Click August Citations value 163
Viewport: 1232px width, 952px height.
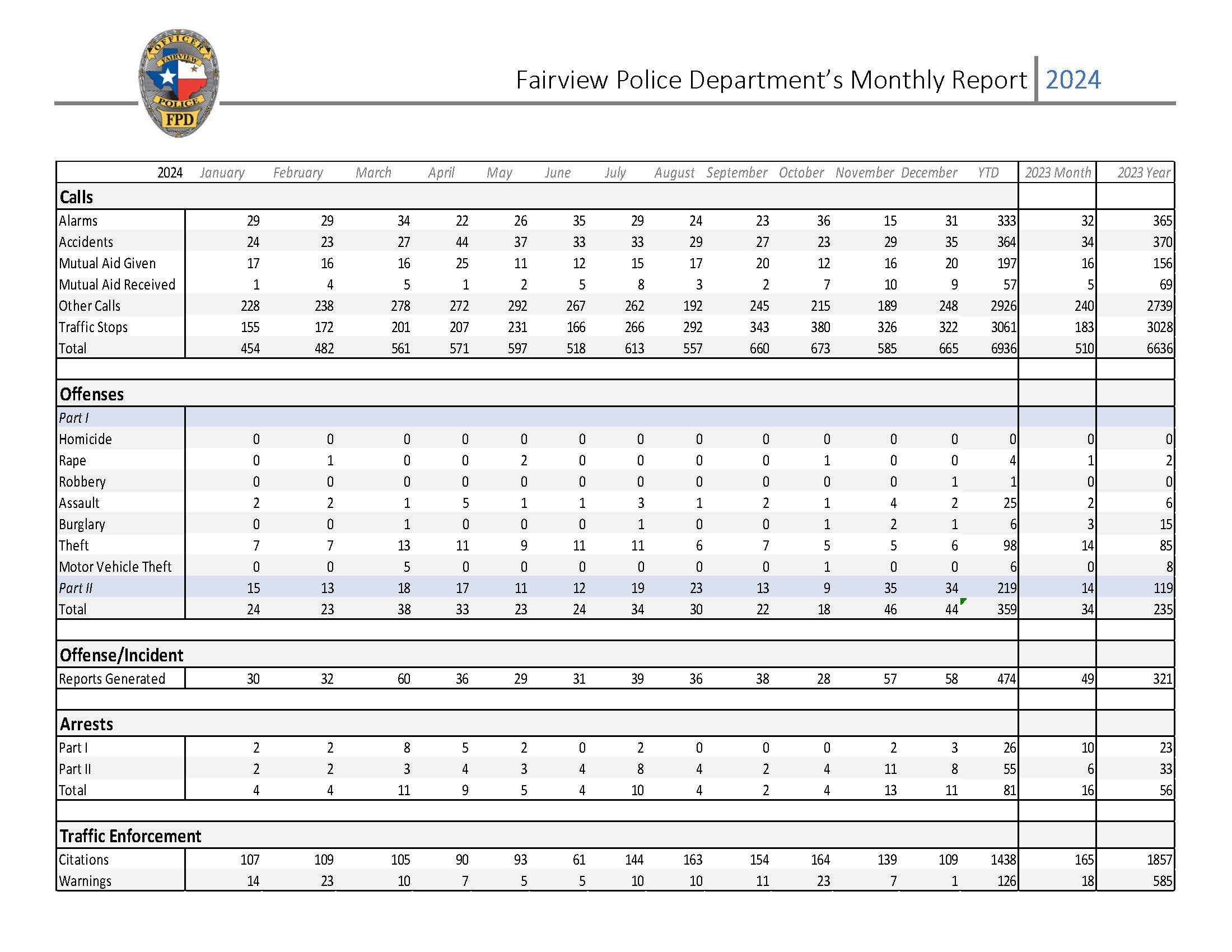point(693,860)
